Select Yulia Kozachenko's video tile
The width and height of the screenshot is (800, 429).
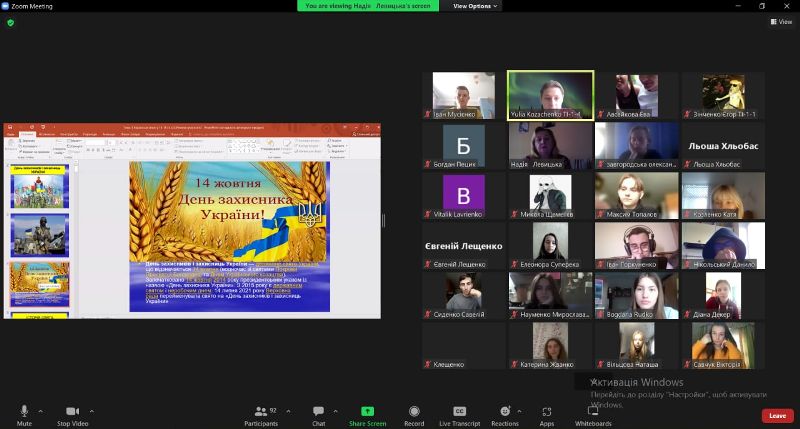pos(550,95)
